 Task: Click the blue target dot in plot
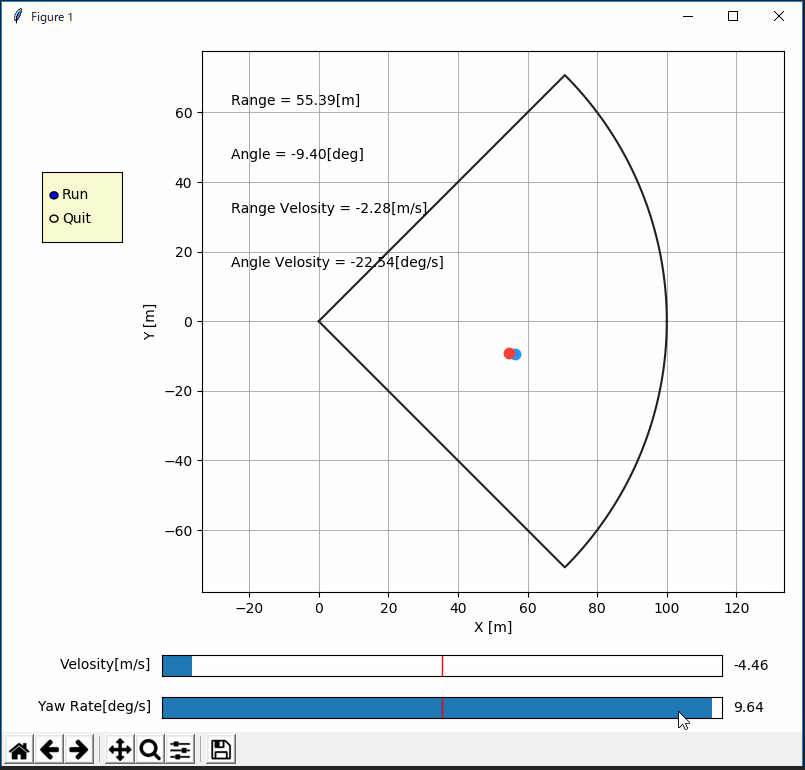[517, 354]
